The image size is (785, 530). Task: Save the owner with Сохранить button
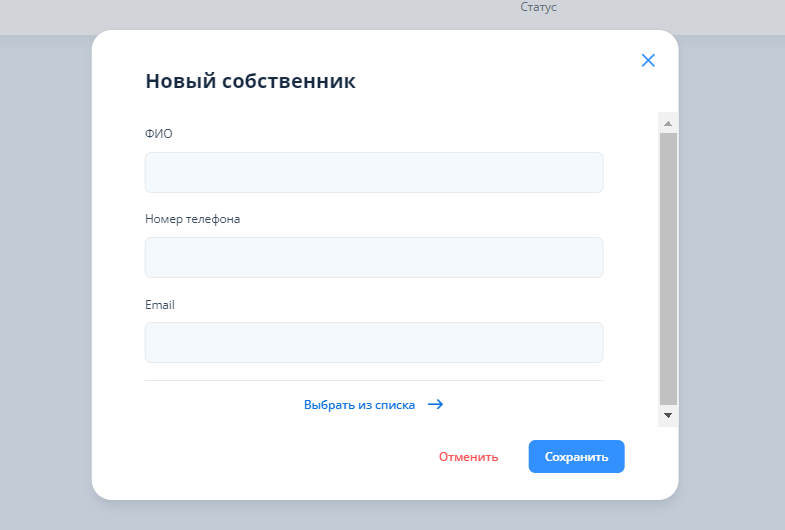[576, 457]
